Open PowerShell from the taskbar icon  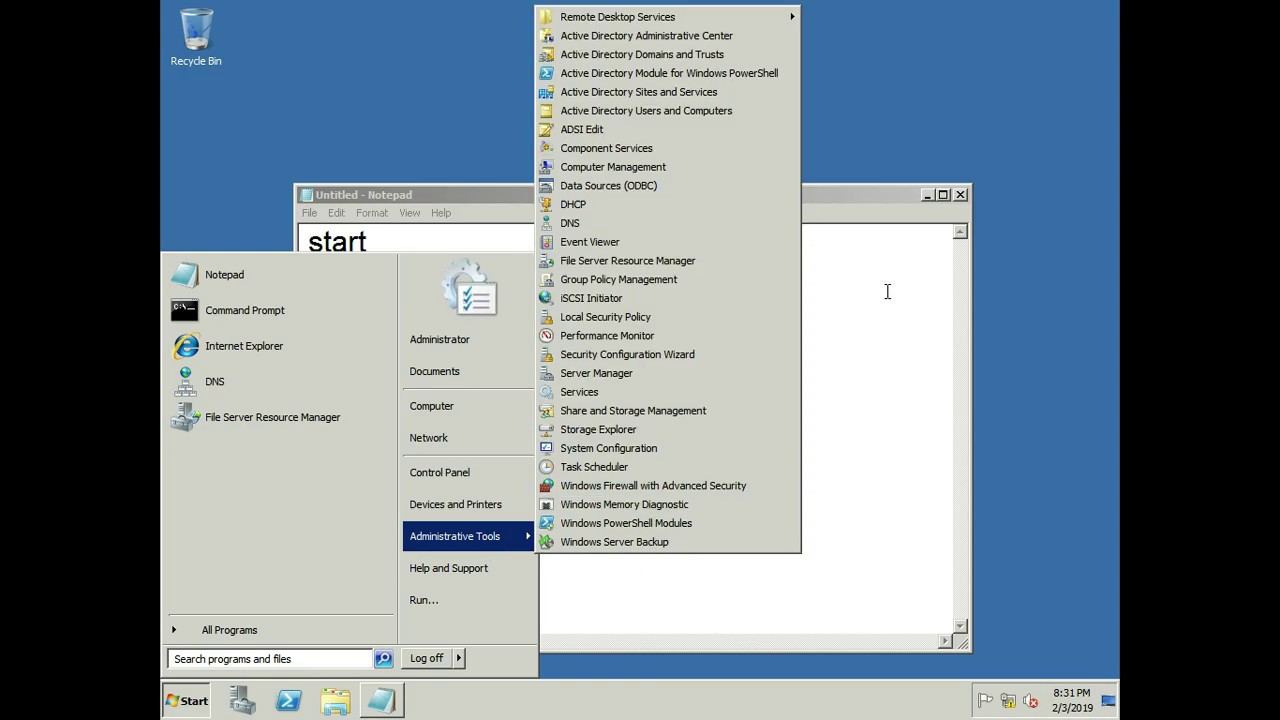(289, 700)
